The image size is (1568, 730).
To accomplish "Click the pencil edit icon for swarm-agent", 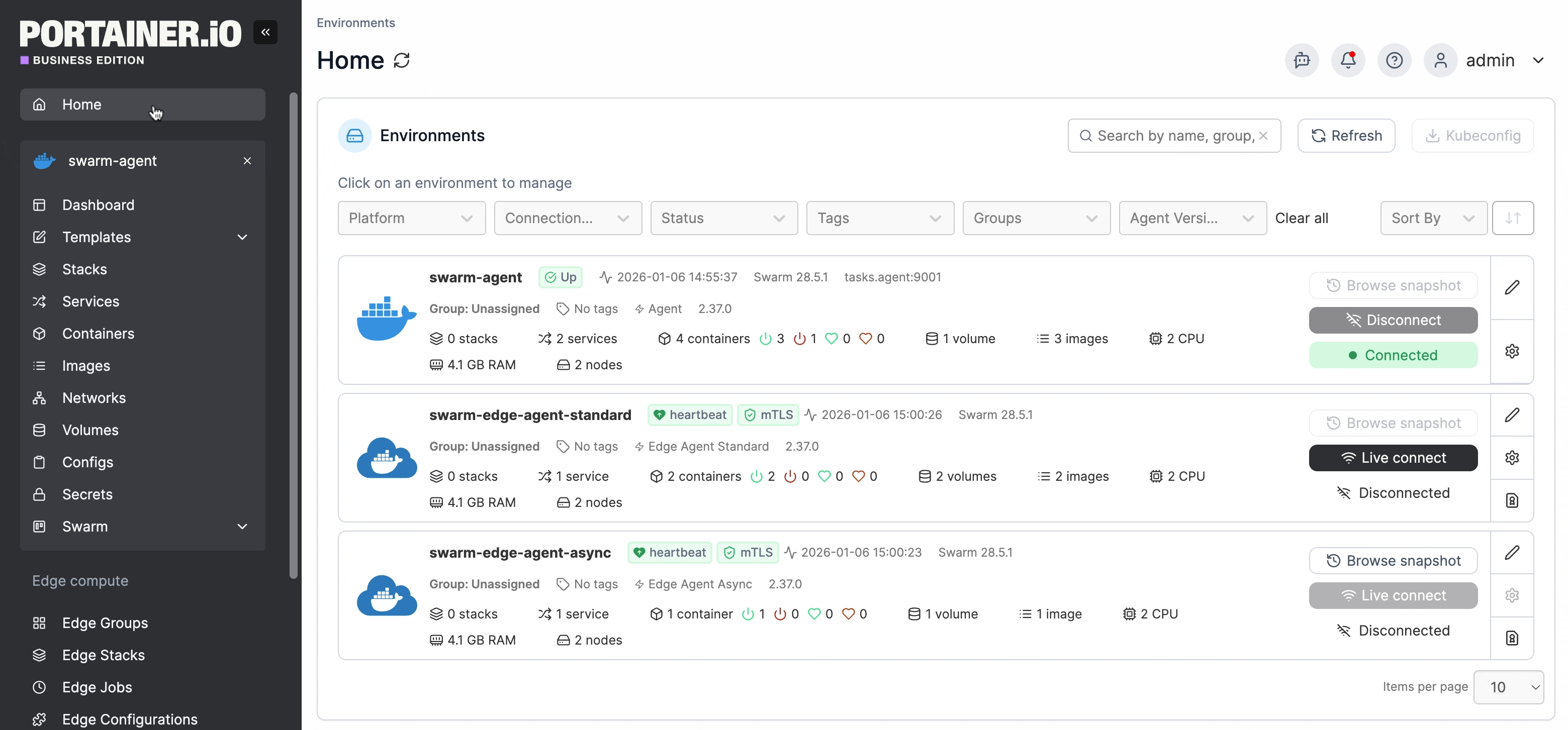I will [1512, 288].
